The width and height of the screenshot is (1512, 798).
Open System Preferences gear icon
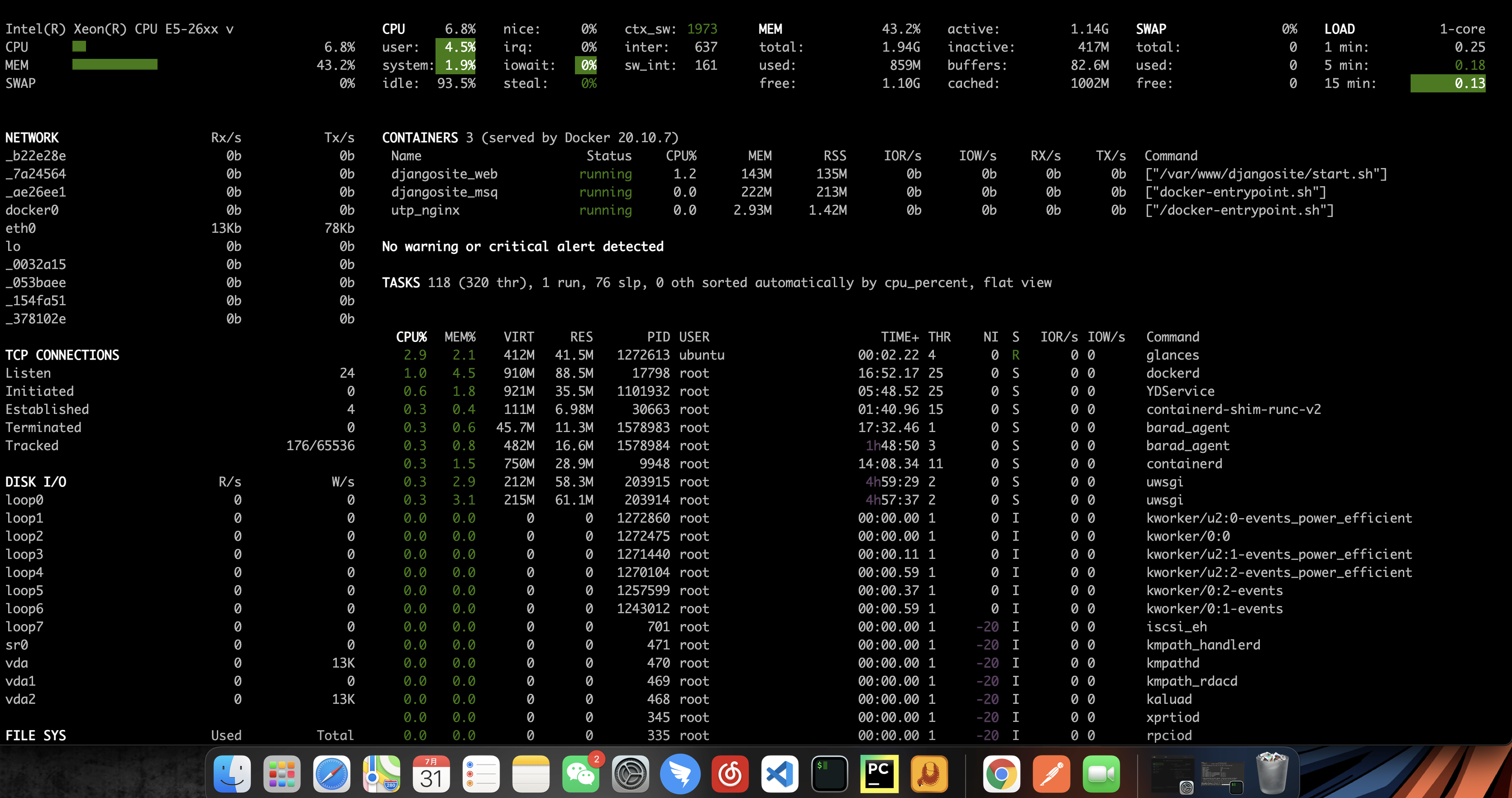click(631, 774)
